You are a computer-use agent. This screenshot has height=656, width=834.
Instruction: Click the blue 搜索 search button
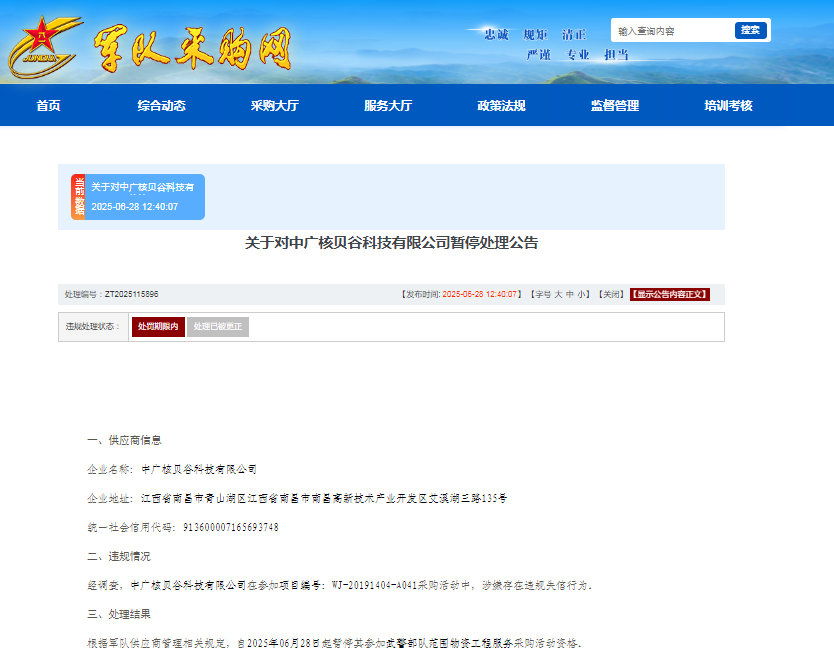tap(750, 30)
